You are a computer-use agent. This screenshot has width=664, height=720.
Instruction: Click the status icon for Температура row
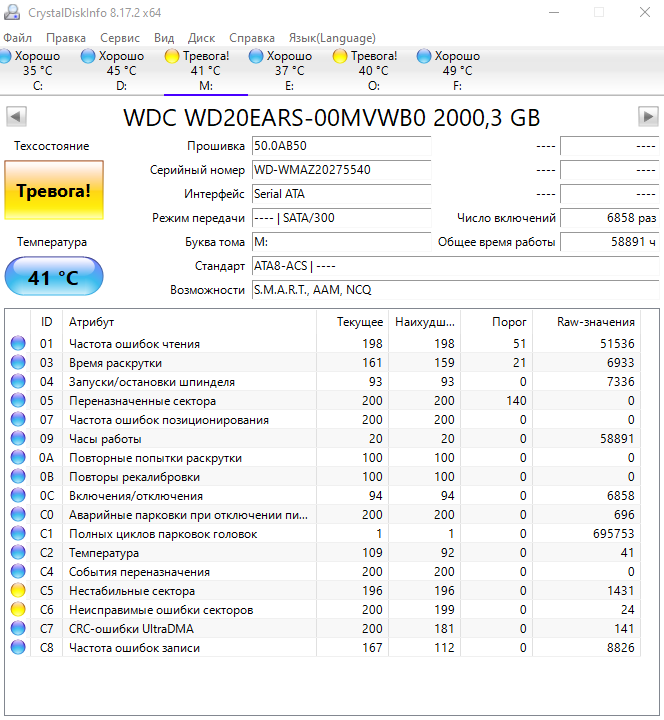click(x=18, y=552)
